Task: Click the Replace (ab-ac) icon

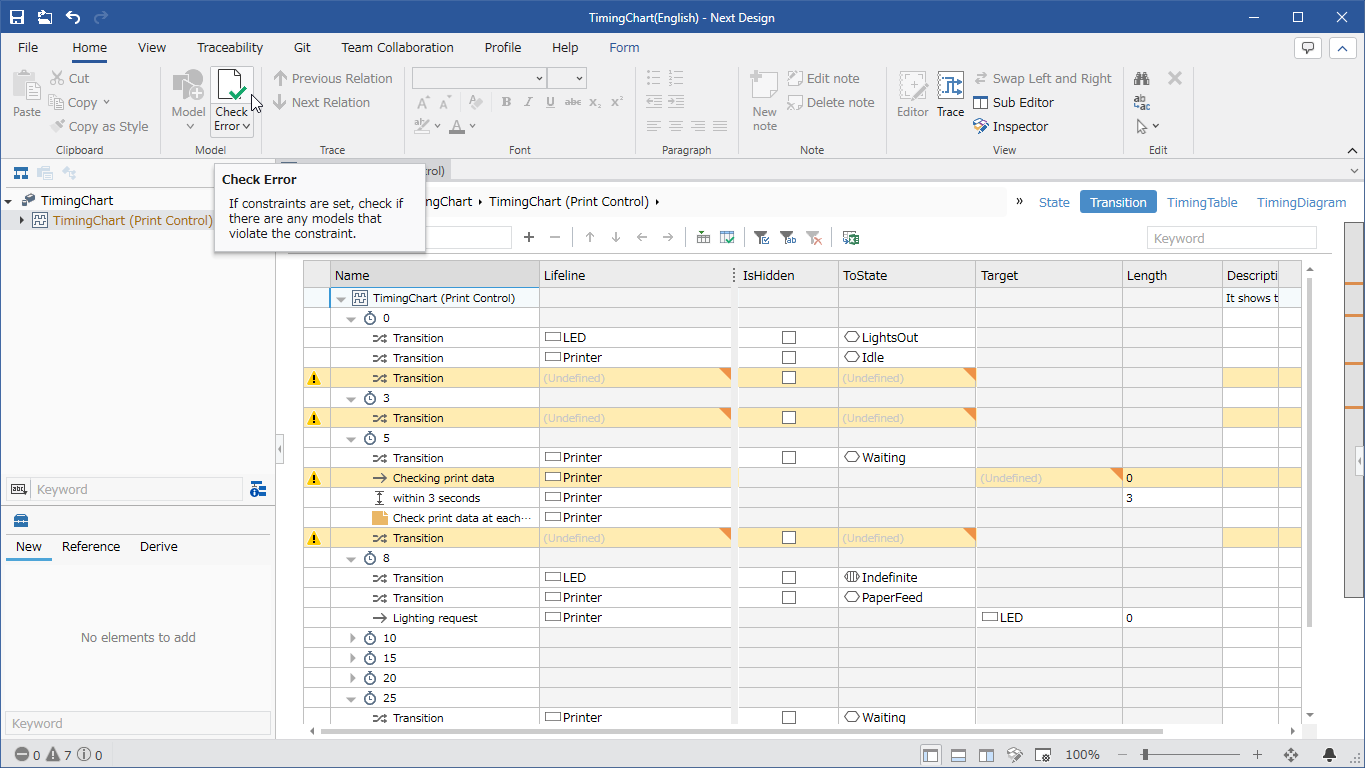Action: click(x=1142, y=102)
